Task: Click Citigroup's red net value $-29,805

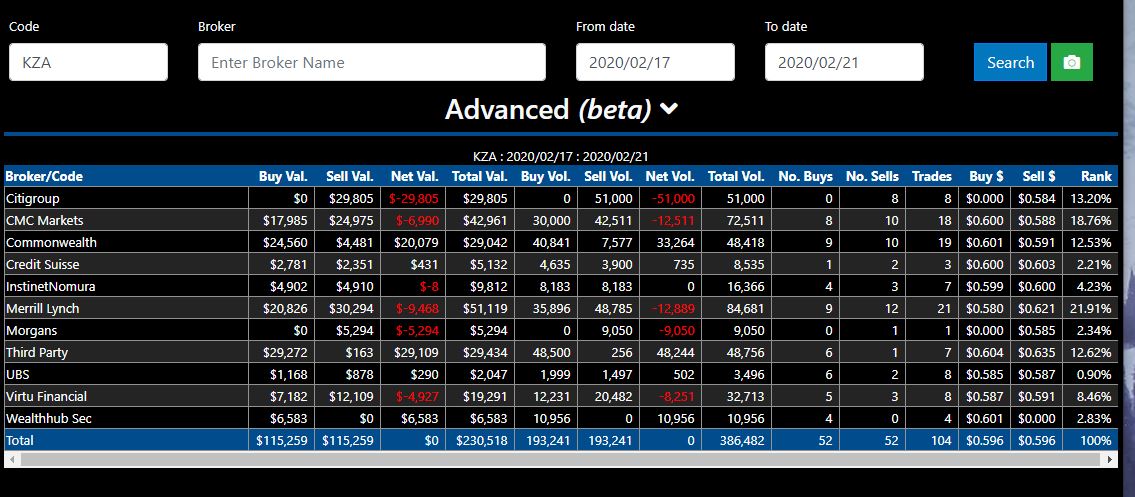Action: pyautogui.click(x=413, y=198)
